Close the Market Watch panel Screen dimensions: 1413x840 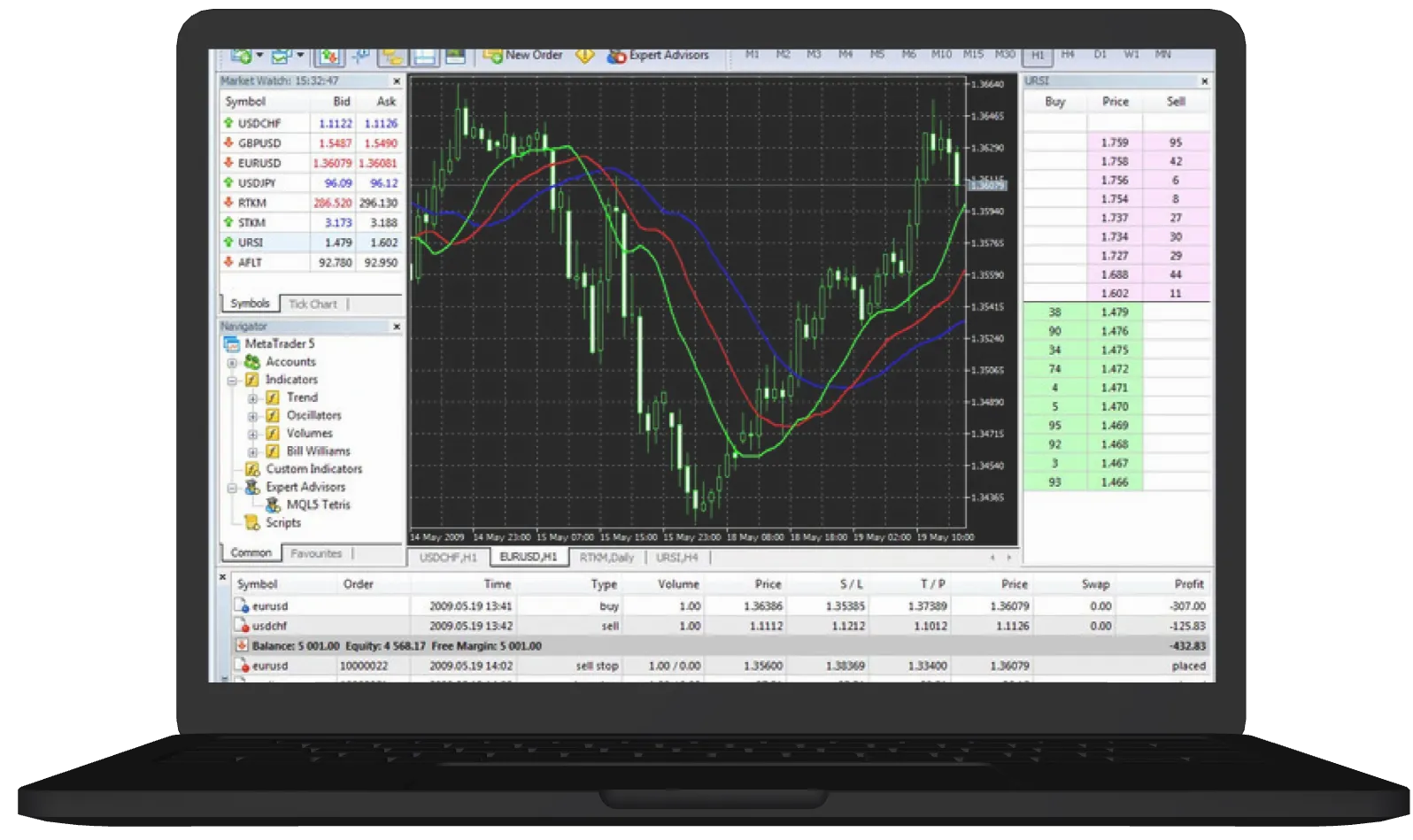point(396,81)
